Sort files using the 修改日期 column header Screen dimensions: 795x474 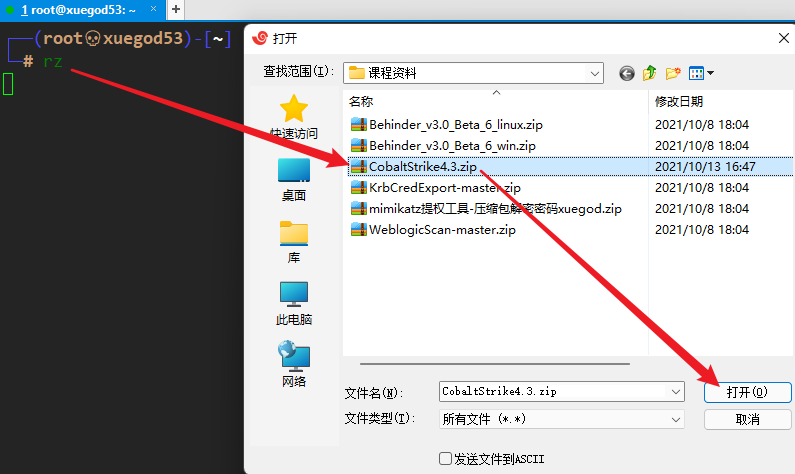(679, 101)
